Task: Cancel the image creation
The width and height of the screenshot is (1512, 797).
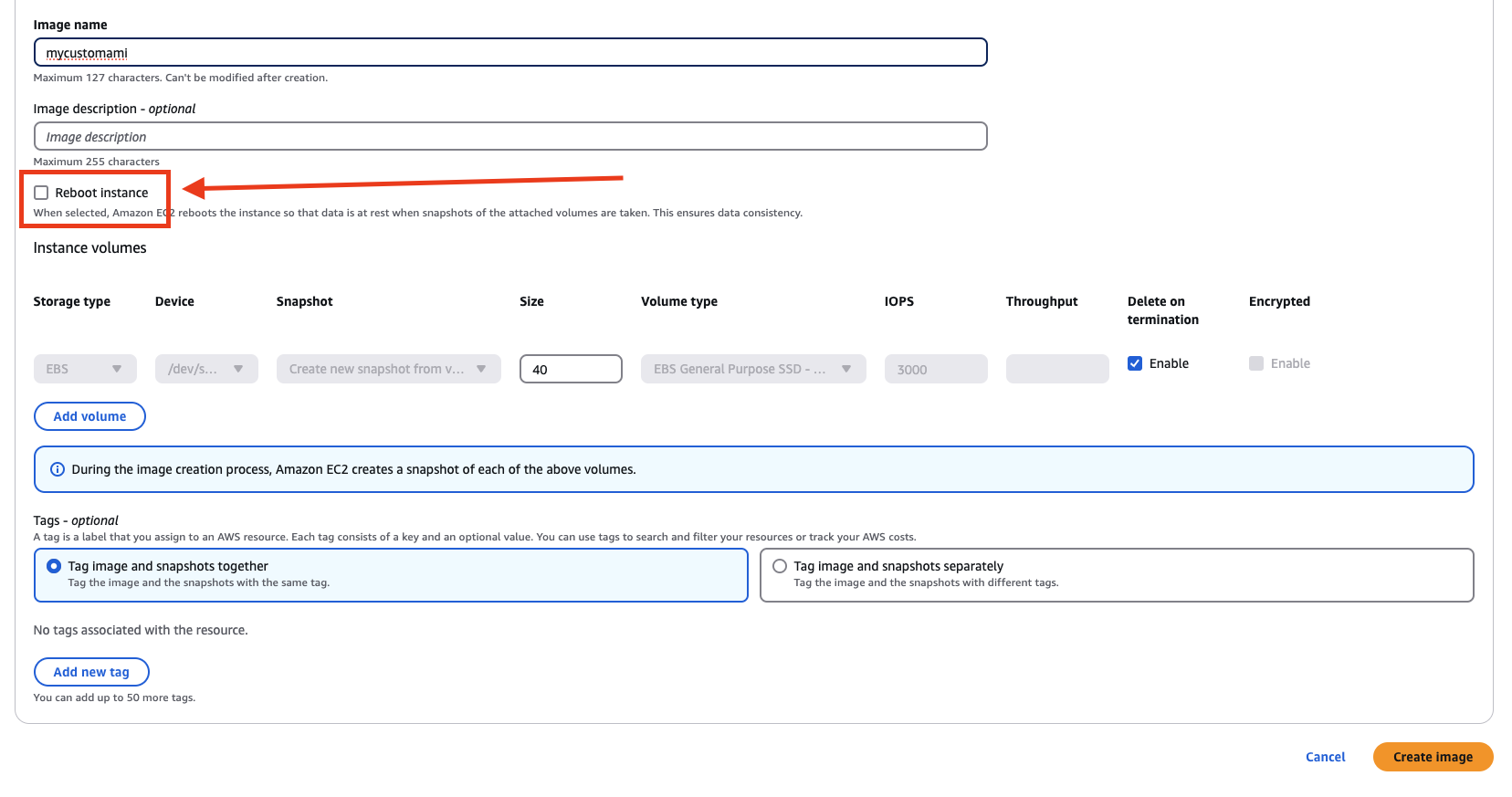Action: (1325, 757)
